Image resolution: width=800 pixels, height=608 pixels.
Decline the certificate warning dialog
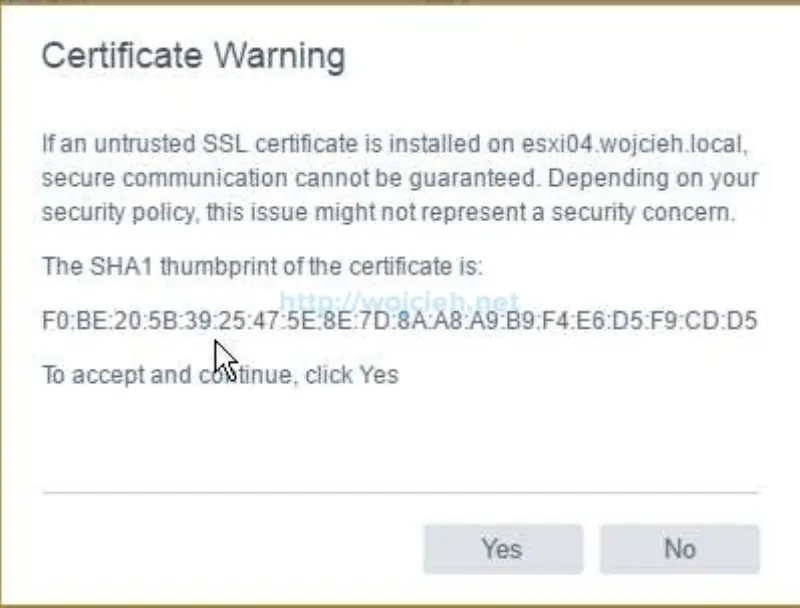pos(680,549)
